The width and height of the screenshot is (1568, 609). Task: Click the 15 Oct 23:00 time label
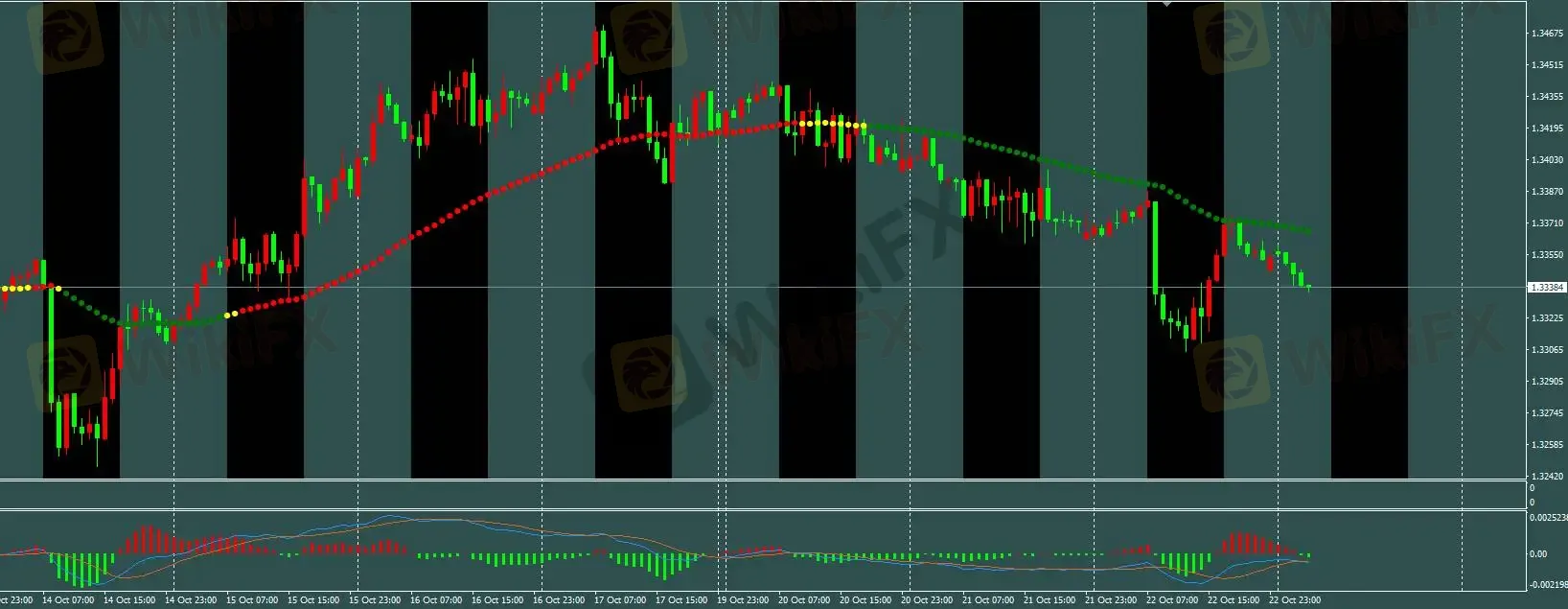(375, 600)
